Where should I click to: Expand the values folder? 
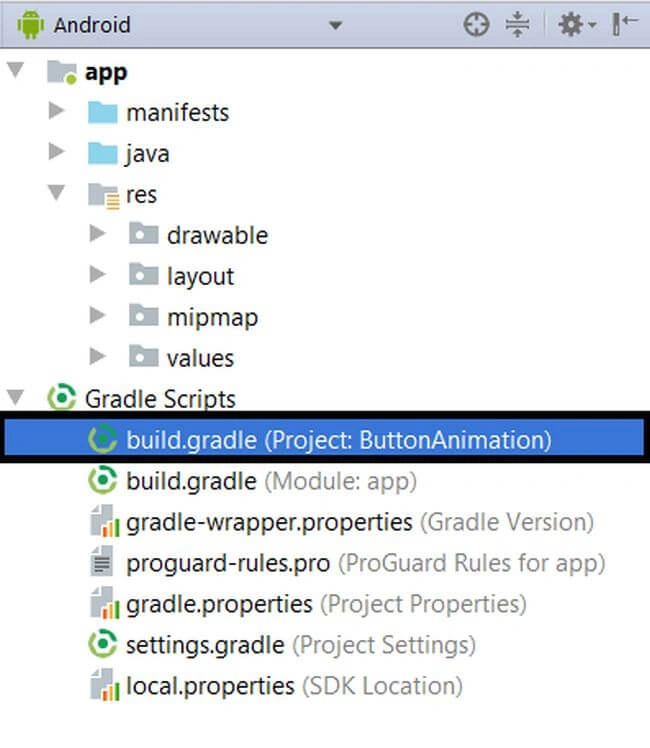pyautogui.click(x=98, y=356)
